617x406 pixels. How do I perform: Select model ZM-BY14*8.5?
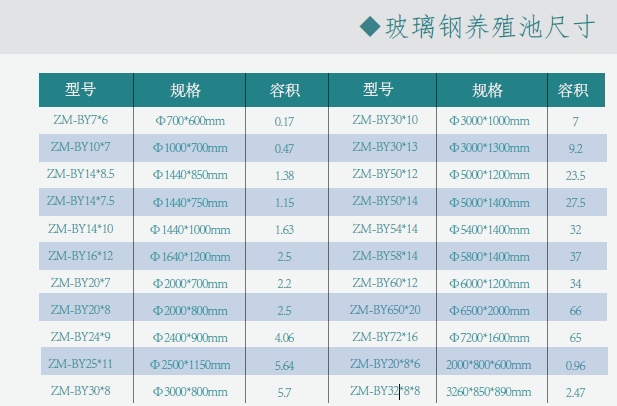(x=81, y=174)
